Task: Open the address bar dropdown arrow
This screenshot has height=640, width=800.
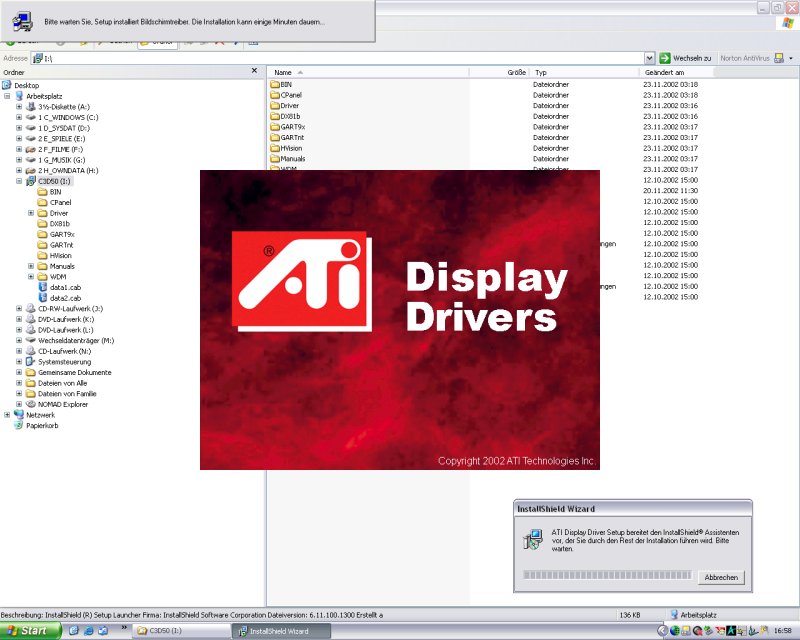Action: (x=649, y=58)
